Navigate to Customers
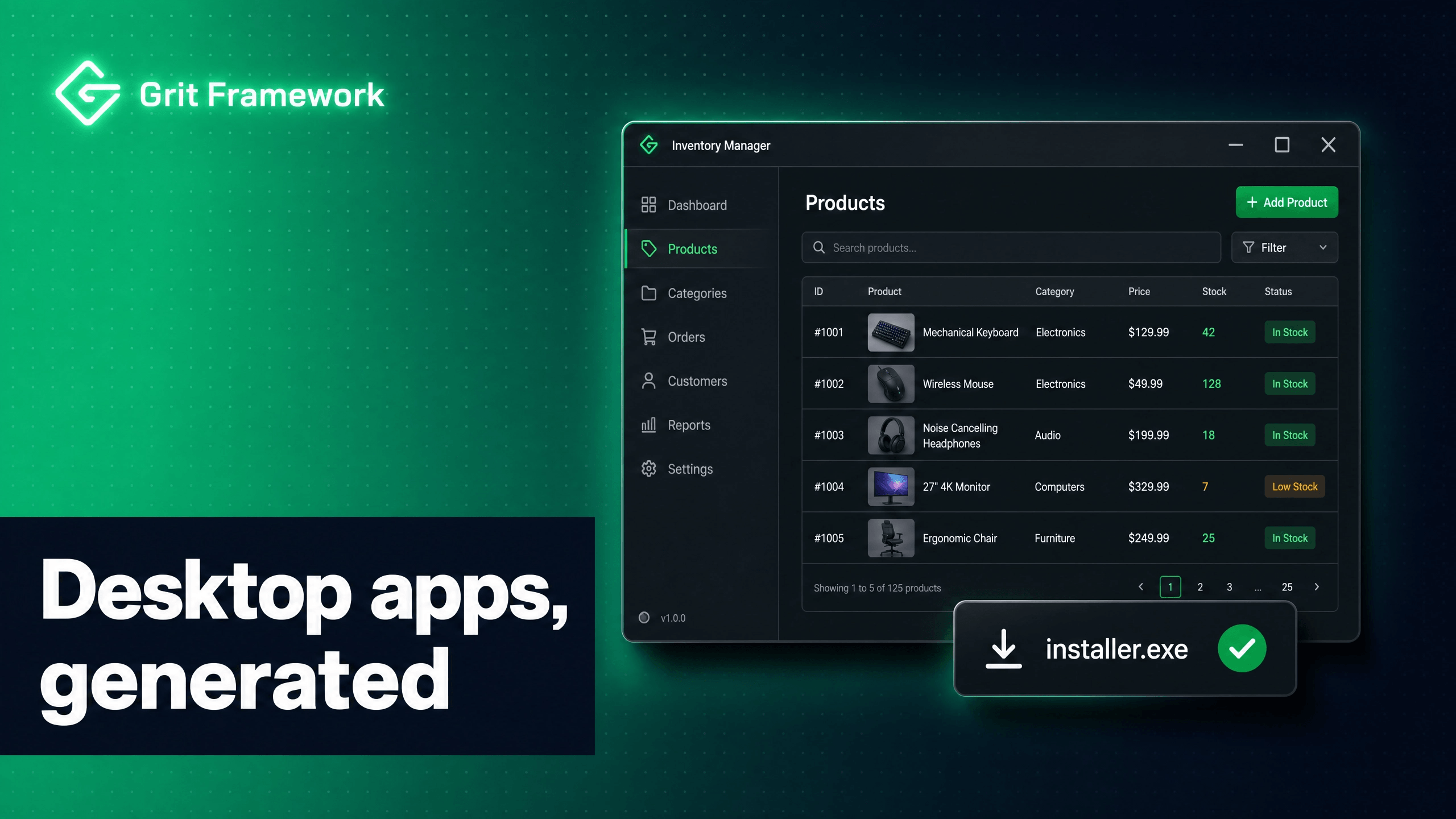Screen dimensions: 1456x819 701,381
